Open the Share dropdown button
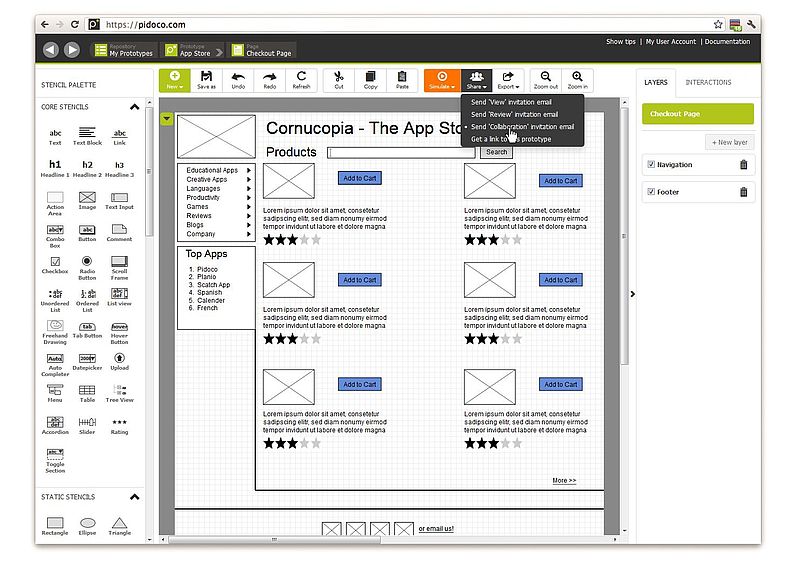The height and width of the screenshot is (562, 800). (477, 81)
